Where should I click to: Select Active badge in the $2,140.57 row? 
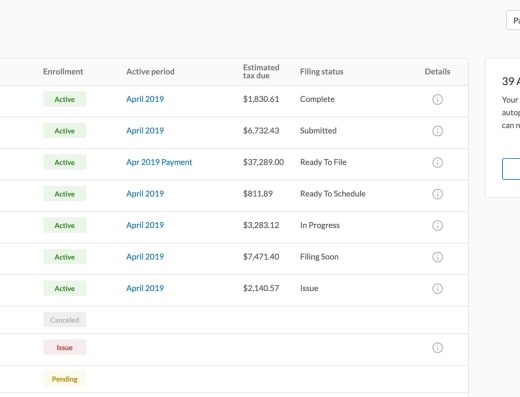65,288
